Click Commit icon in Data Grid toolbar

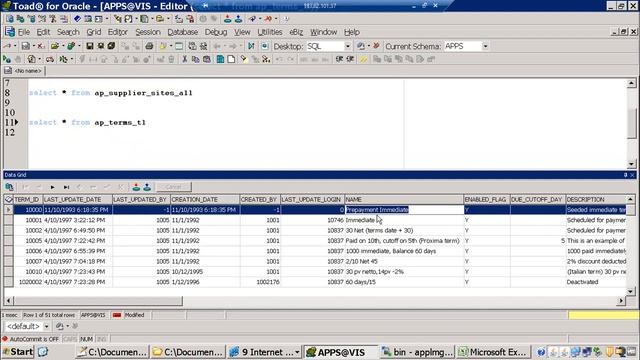(136, 187)
